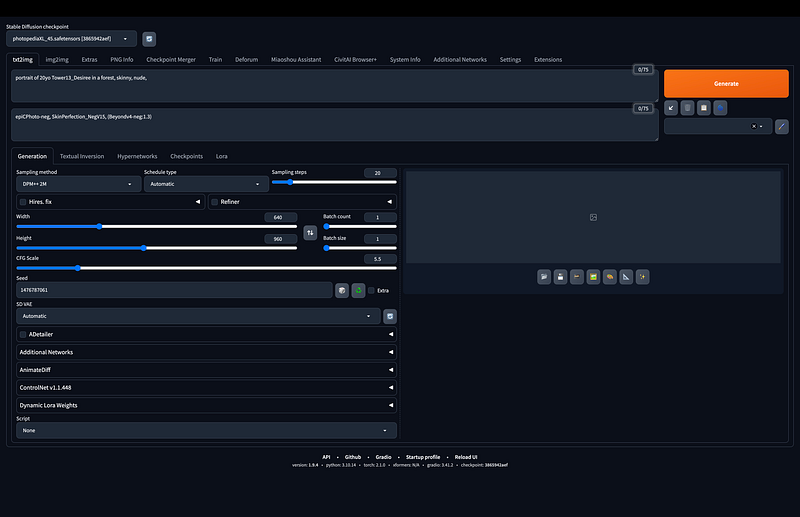Expand the Additional Networks accordion panel
800x517 pixels.
click(x=206, y=352)
